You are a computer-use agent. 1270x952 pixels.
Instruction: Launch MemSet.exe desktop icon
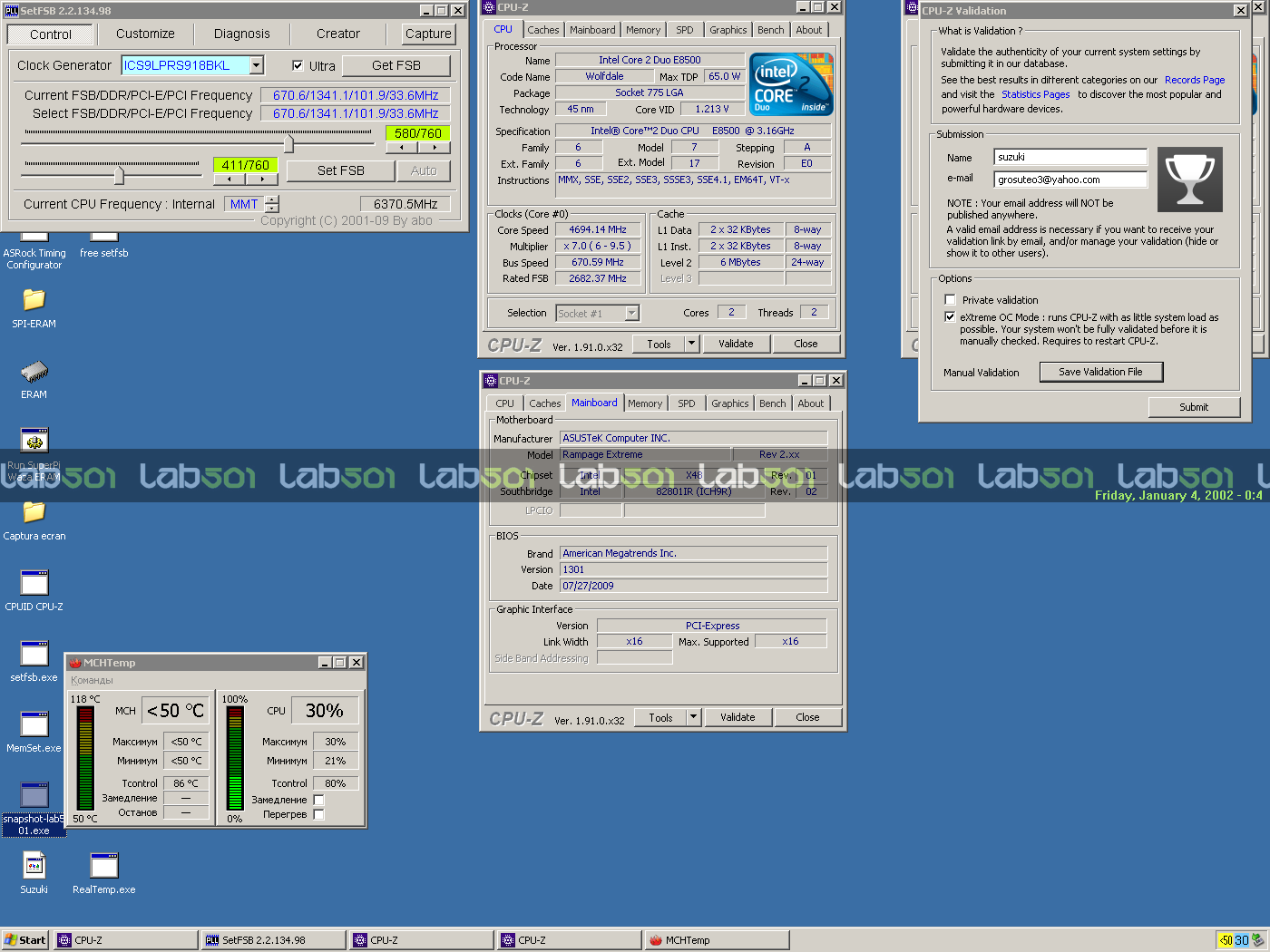tap(34, 724)
